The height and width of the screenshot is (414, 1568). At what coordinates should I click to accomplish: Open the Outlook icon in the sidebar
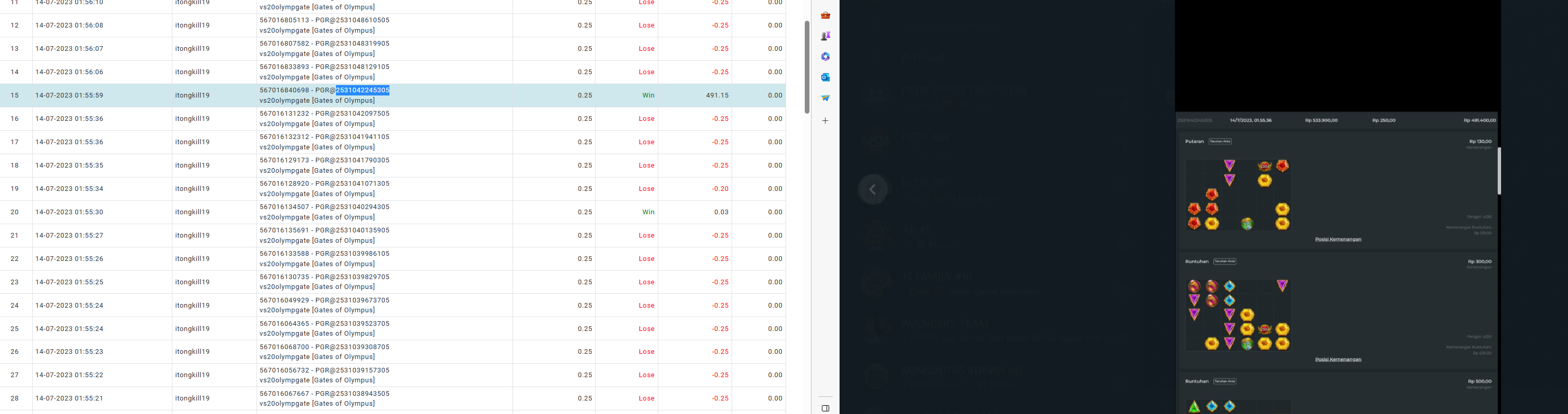(826, 77)
